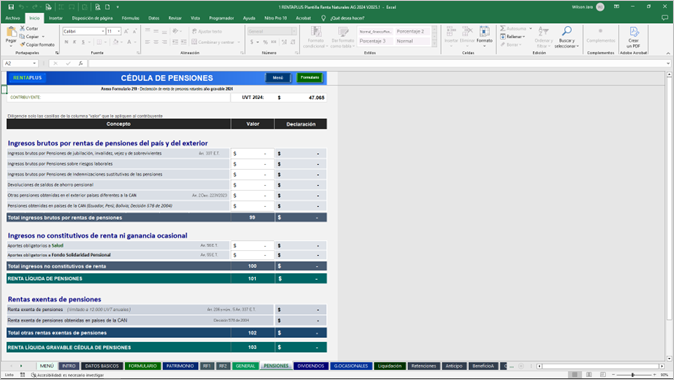Open the Name Box A2 dropdown
Viewport: 674px width, 380px height.
click(34, 64)
